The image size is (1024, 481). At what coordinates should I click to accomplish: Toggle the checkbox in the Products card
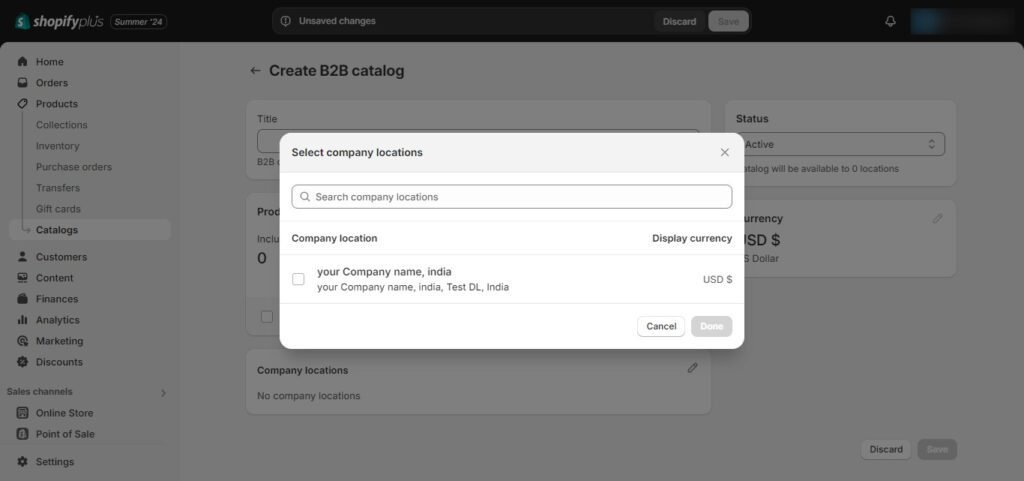pos(266,317)
